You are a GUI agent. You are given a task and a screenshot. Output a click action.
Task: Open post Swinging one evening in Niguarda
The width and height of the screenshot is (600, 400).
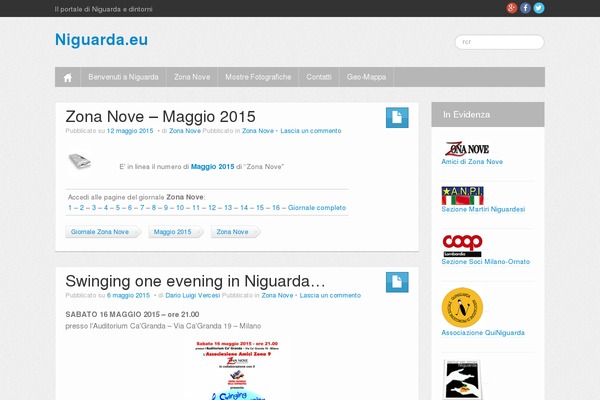coord(195,281)
